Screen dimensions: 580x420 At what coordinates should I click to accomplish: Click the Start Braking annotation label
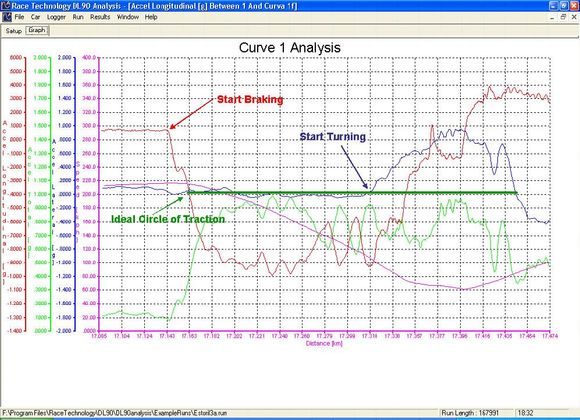[x=250, y=100]
